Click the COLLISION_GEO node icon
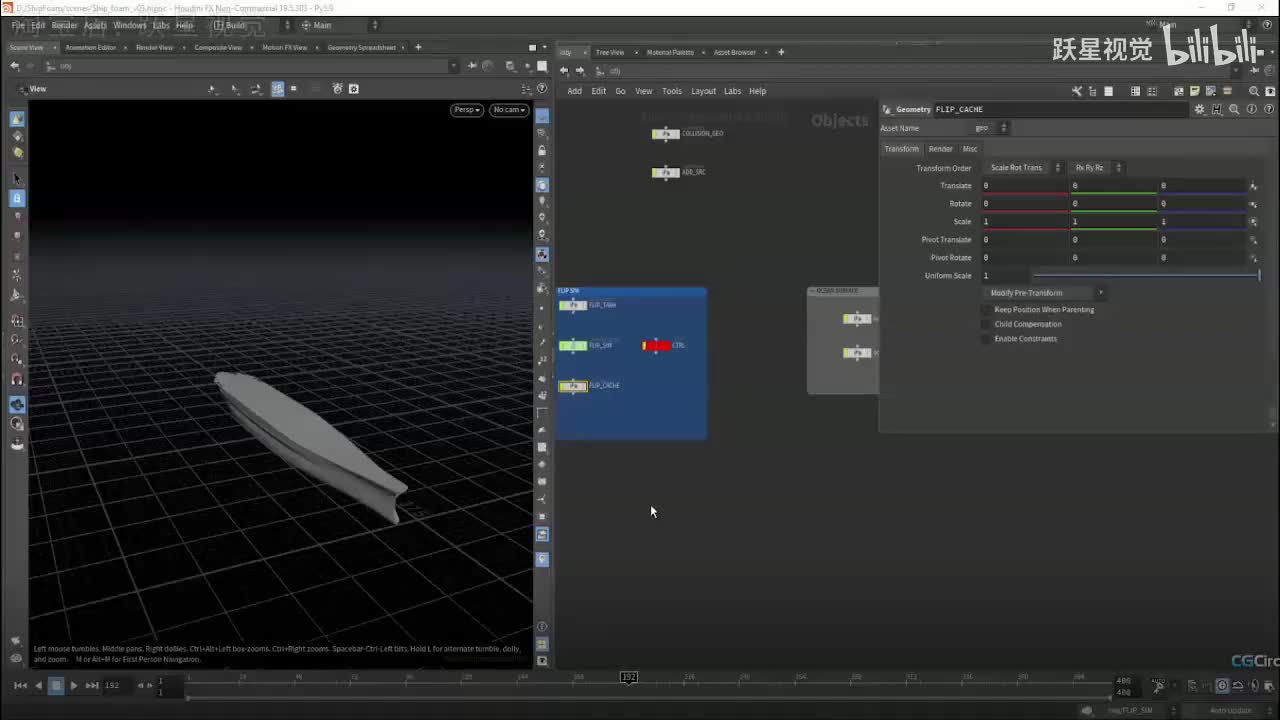Viewport: 1280px width, 720px height. click(665, 134)
